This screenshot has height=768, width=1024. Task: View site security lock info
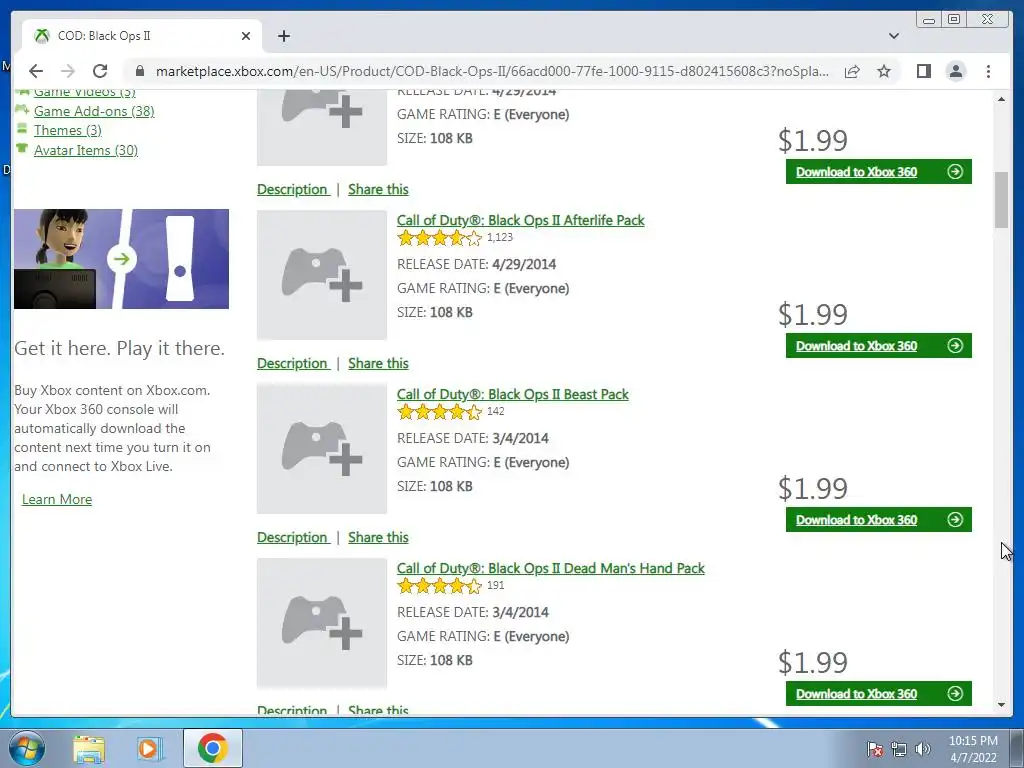coord(140,71)
